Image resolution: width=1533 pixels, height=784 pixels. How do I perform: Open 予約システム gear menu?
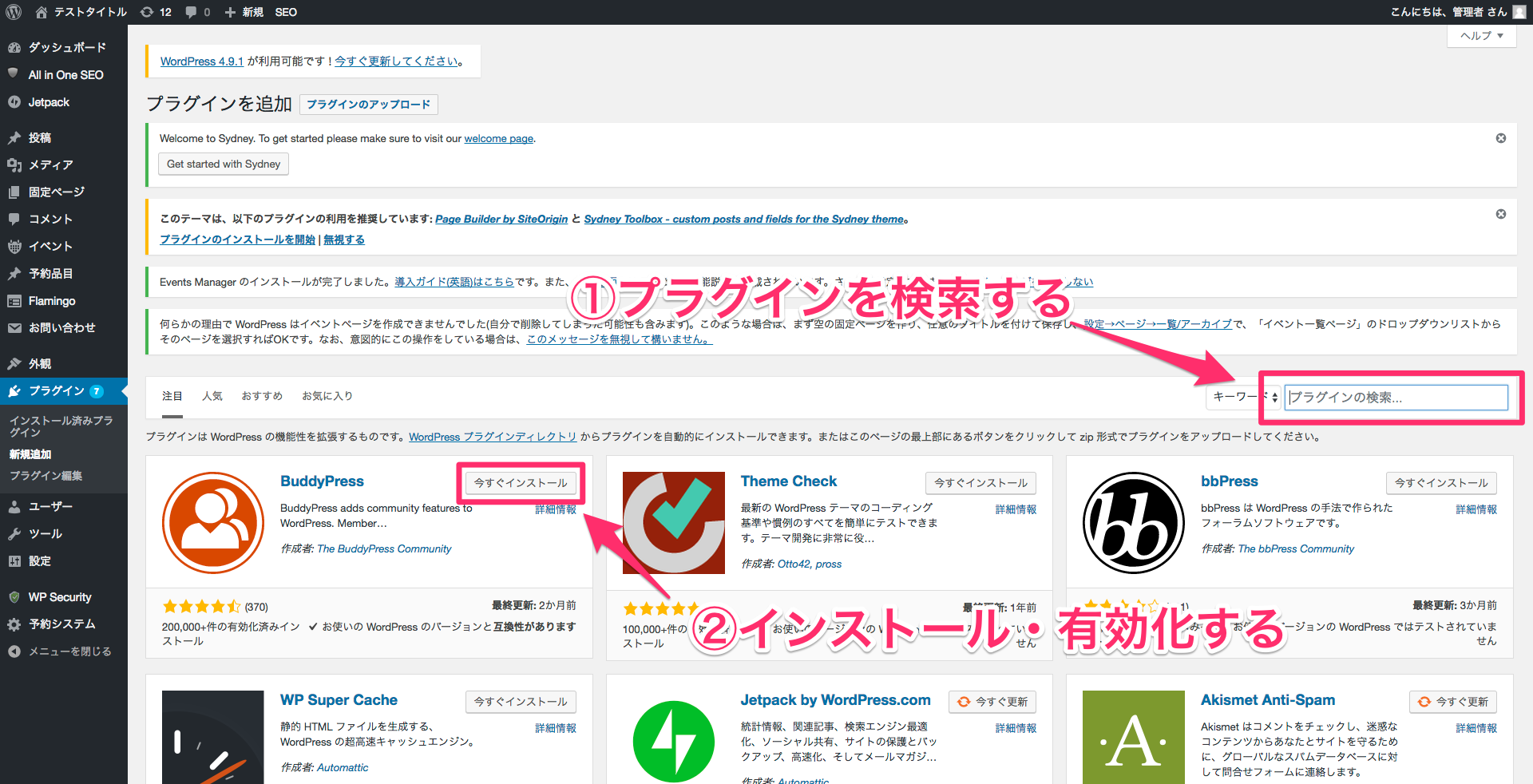[x=64, y=624]
